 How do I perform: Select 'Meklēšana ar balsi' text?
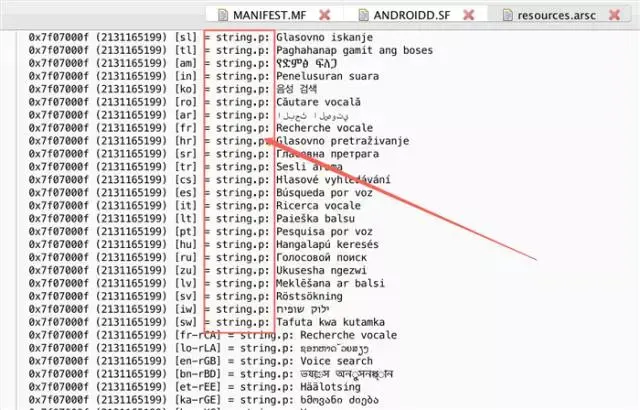[x=331, y=284]
